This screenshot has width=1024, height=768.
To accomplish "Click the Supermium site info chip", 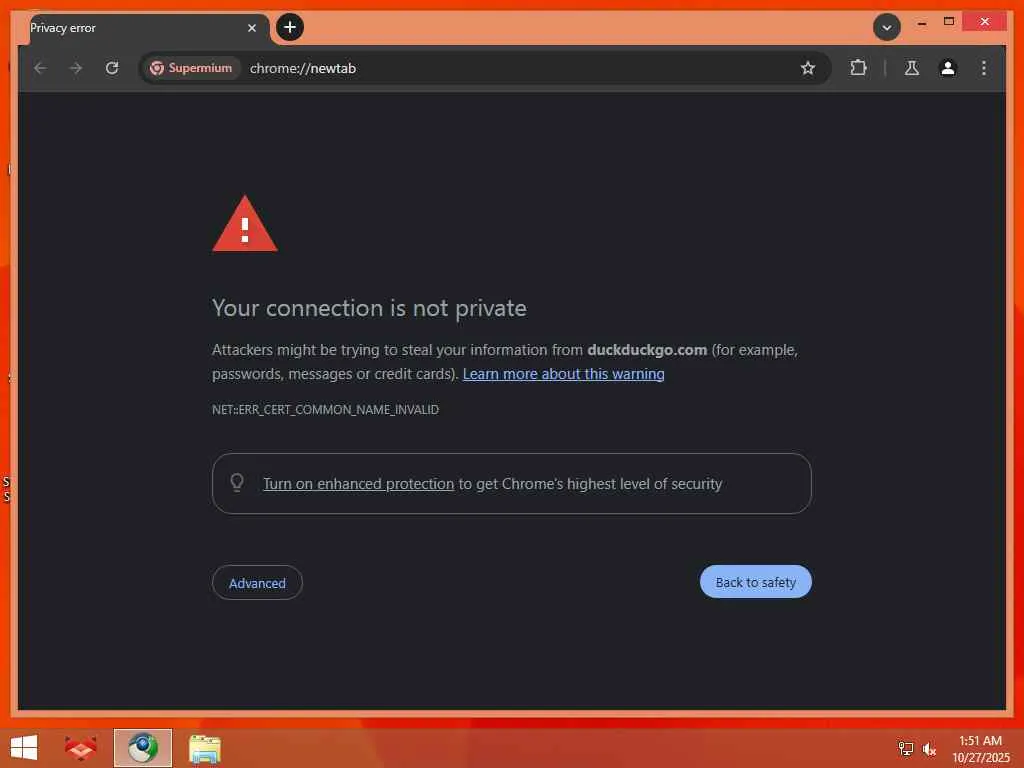I will (x=191, y=68).
